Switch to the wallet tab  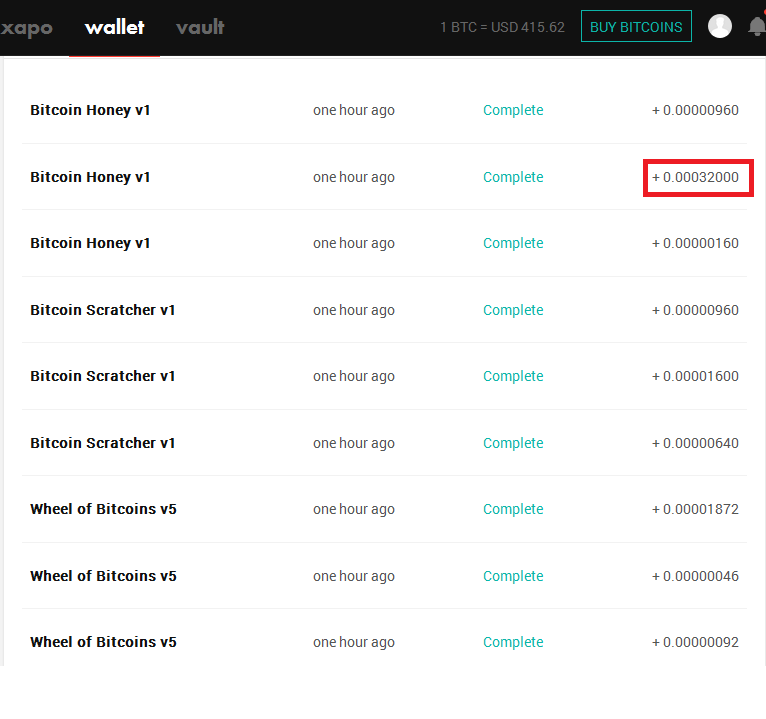tap(114, 27)
